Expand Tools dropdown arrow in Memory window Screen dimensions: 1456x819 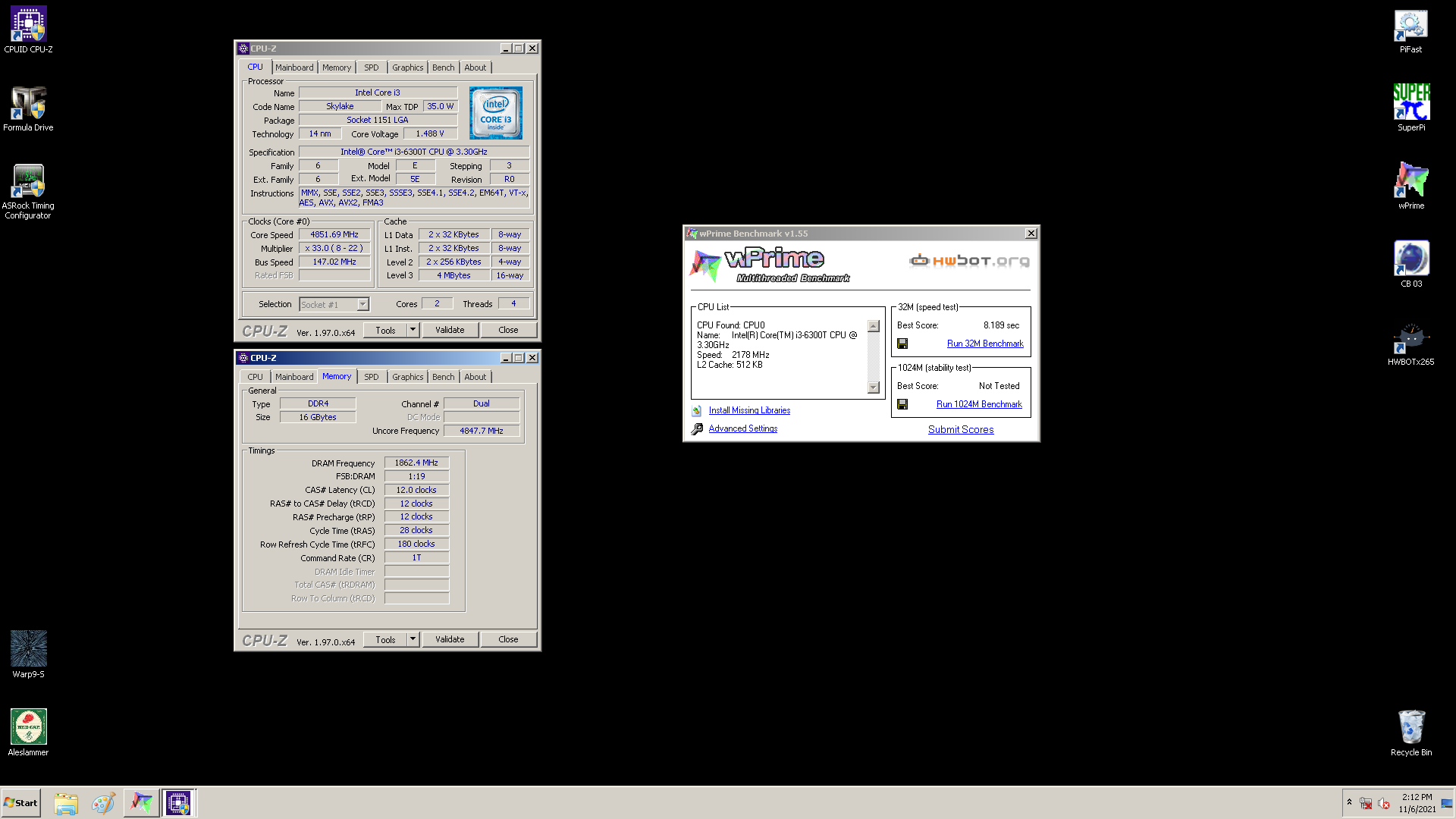[x=413, y=639]
